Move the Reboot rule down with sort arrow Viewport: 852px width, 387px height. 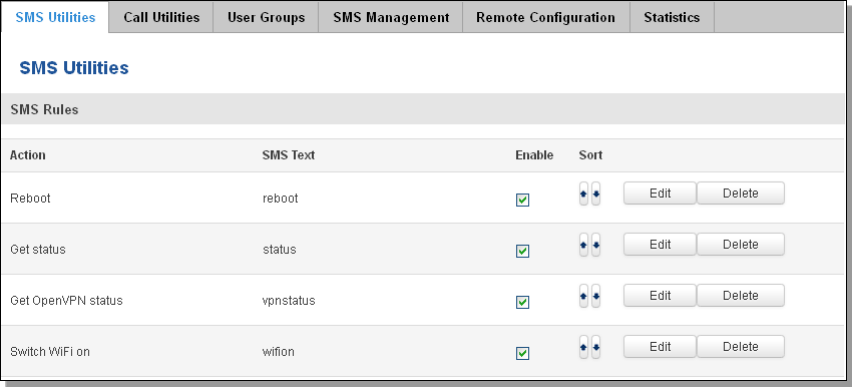pyautogui.click(x=596, y=194)
